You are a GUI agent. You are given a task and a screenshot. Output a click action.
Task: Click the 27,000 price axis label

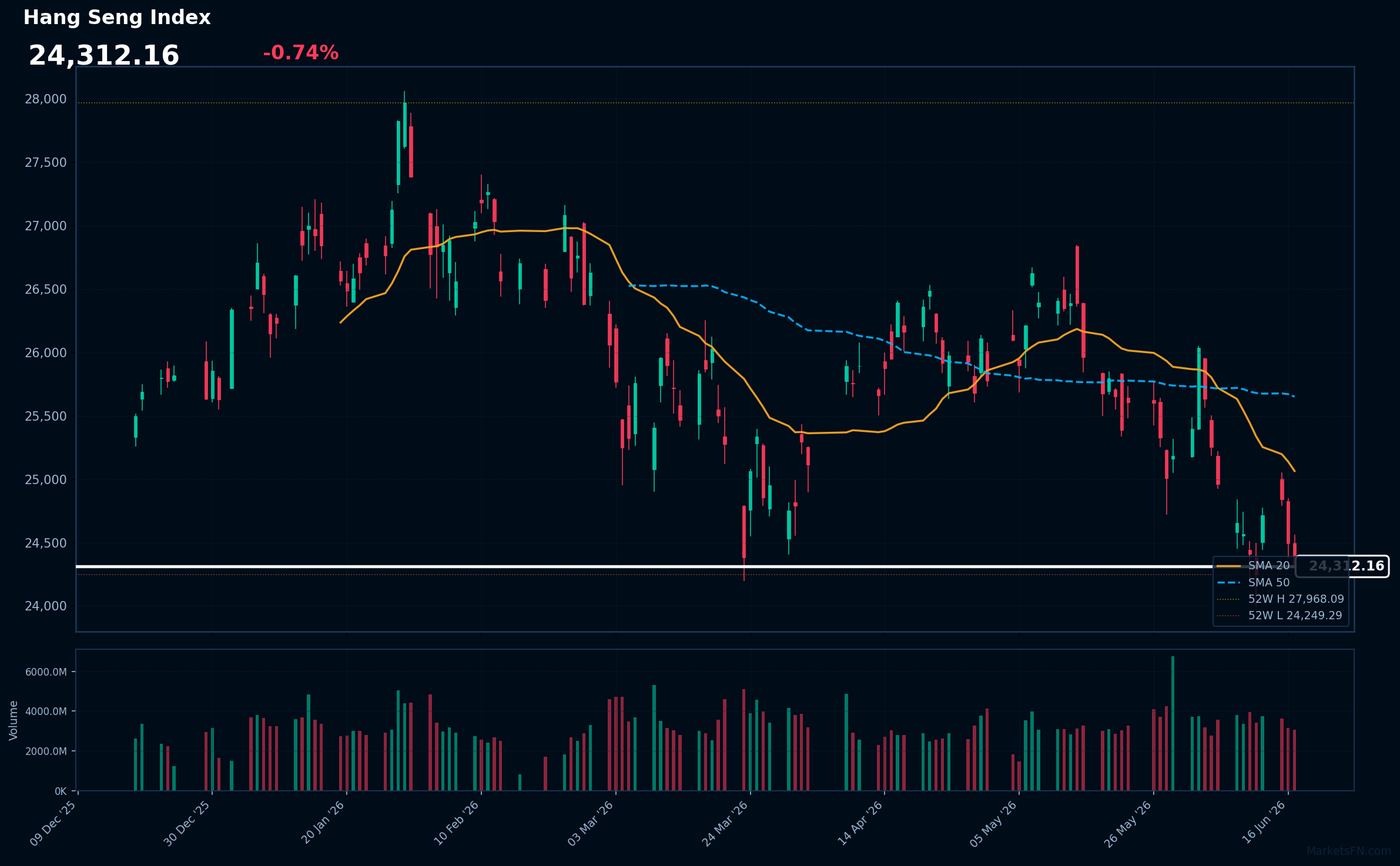coord(46,226)
